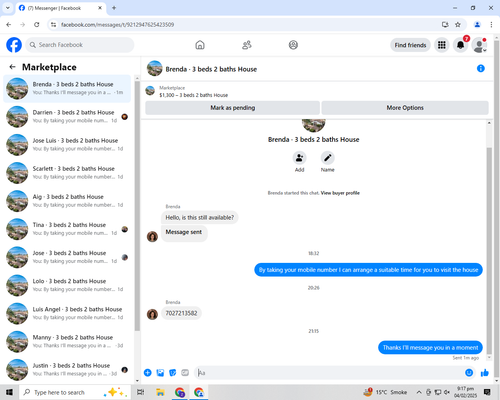Open the Brenda conversation in the list
Viewport: 500px width, 400px height.
click(x=67, y=88)
